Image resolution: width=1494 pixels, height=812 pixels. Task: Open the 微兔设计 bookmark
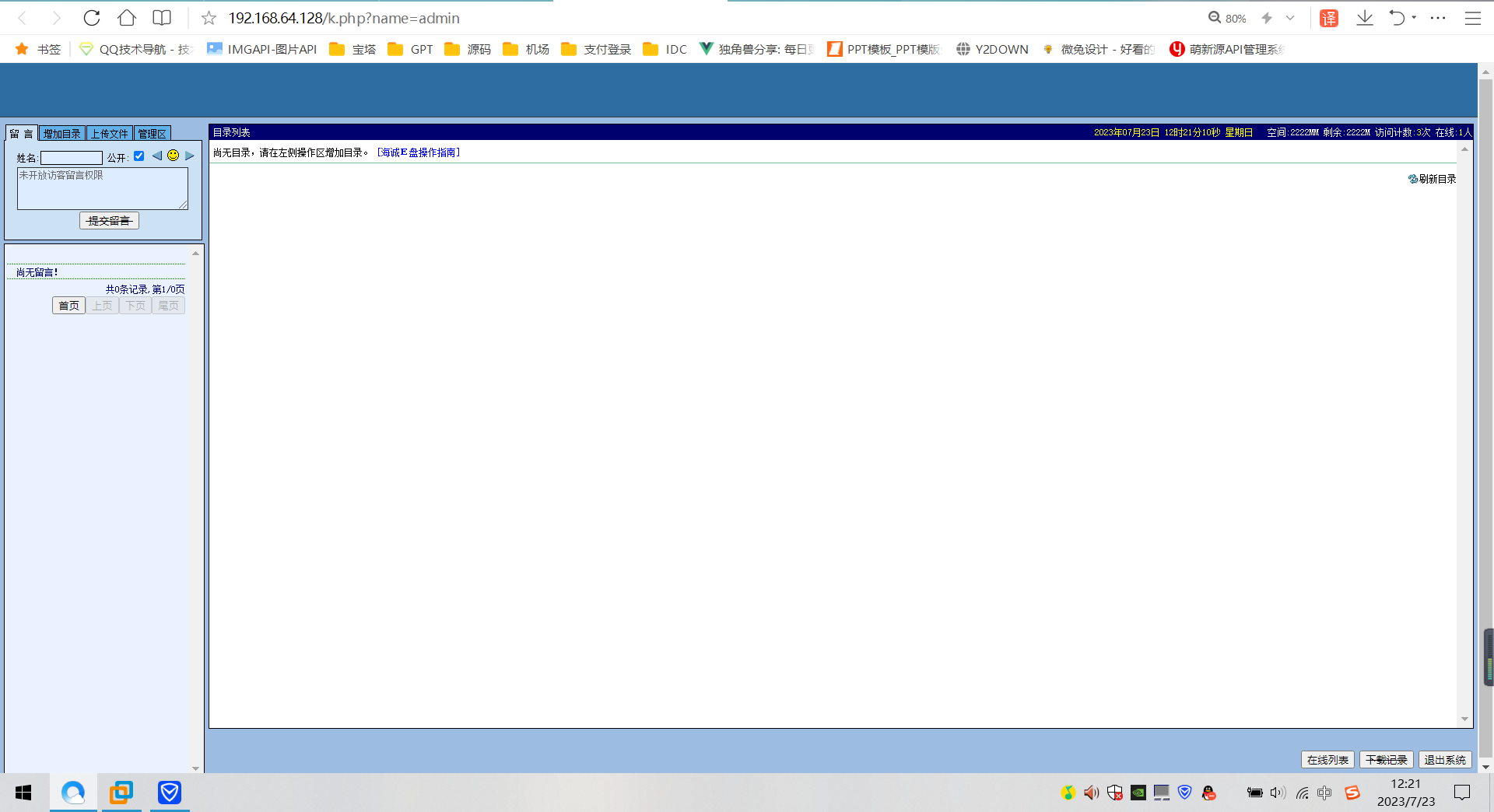pos(1098,49)
